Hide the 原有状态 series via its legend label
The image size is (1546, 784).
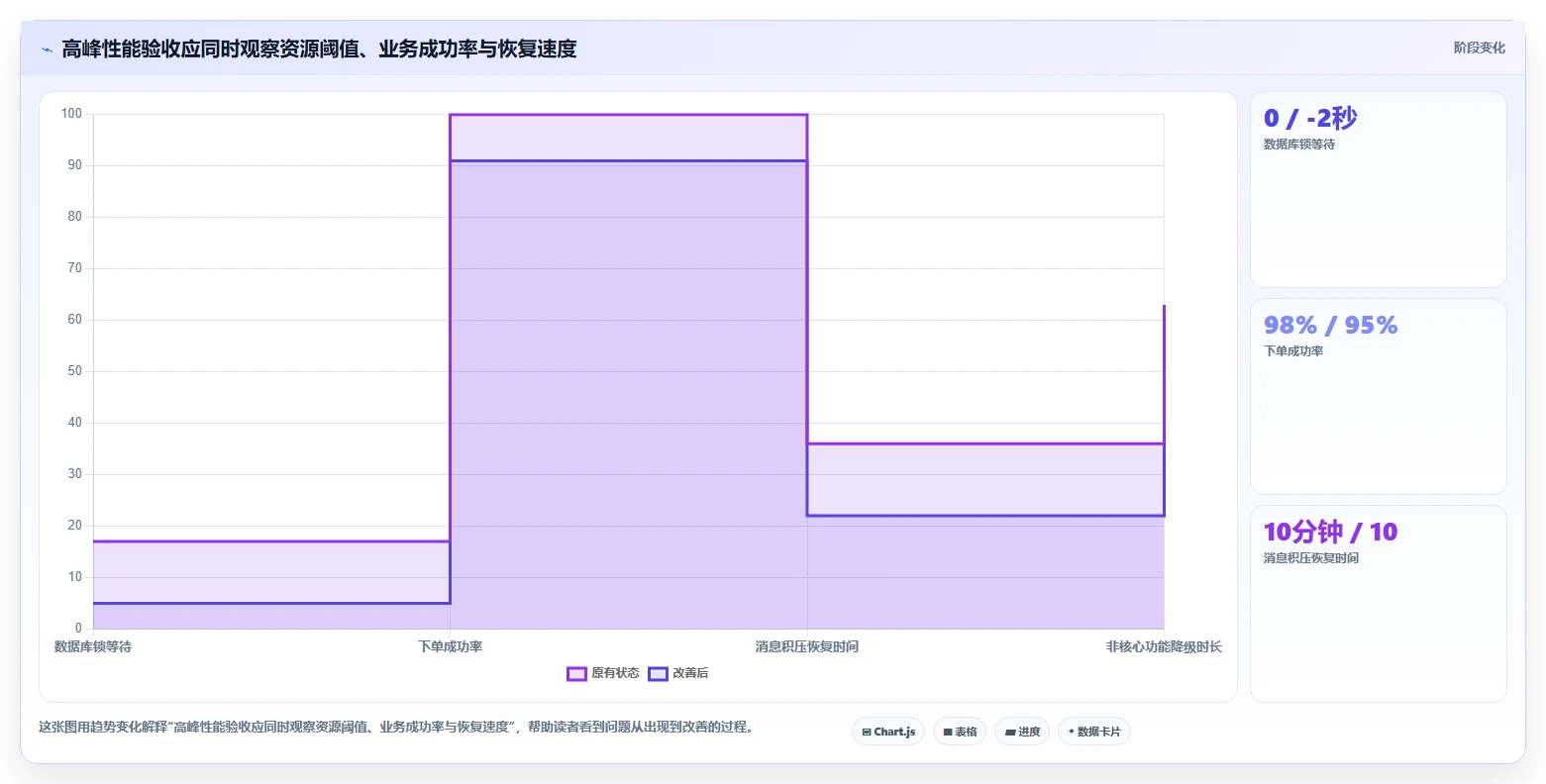point(615,673)
